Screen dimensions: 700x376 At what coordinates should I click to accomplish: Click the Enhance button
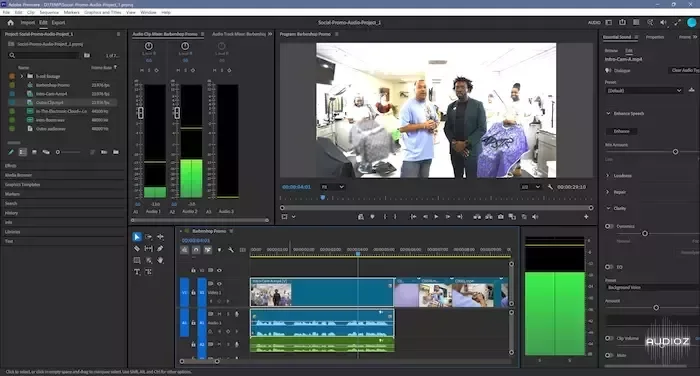[621, 131]
